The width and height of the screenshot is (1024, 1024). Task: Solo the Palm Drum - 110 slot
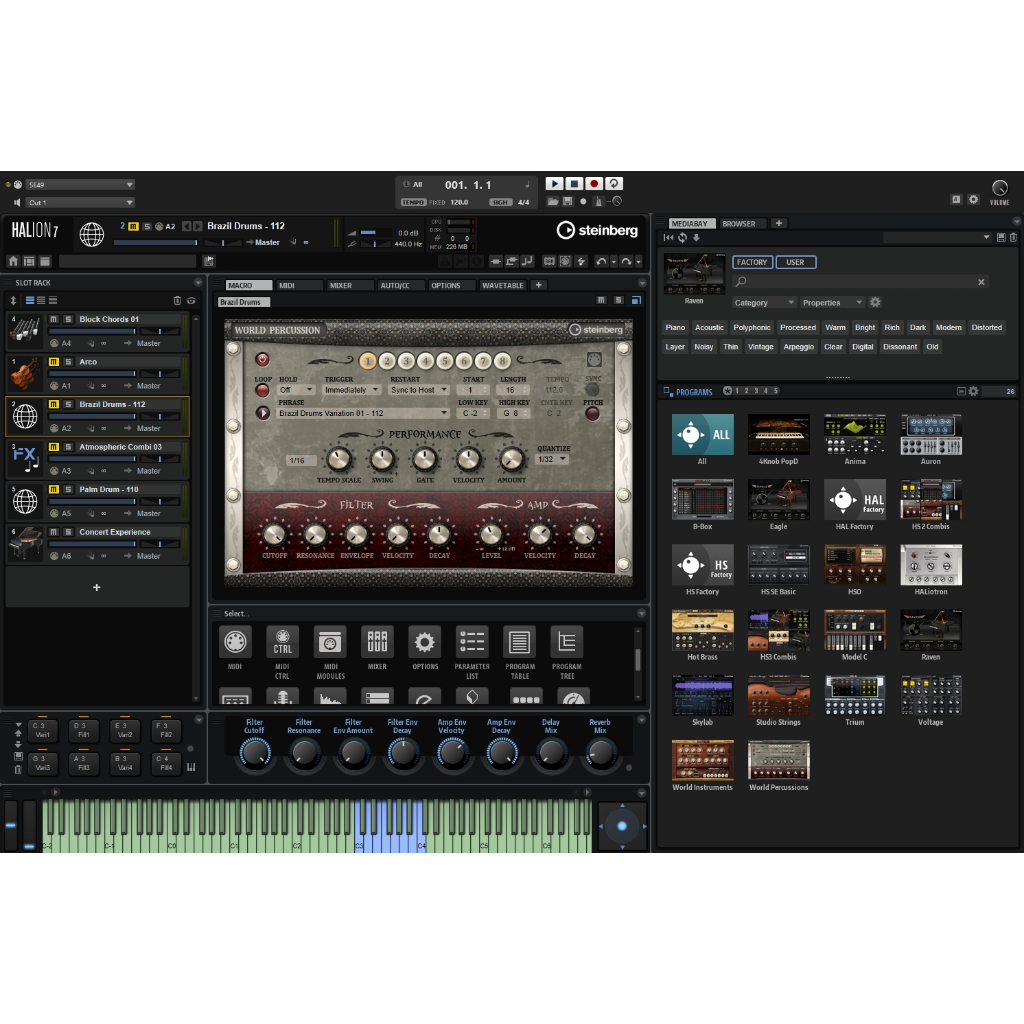68,490
